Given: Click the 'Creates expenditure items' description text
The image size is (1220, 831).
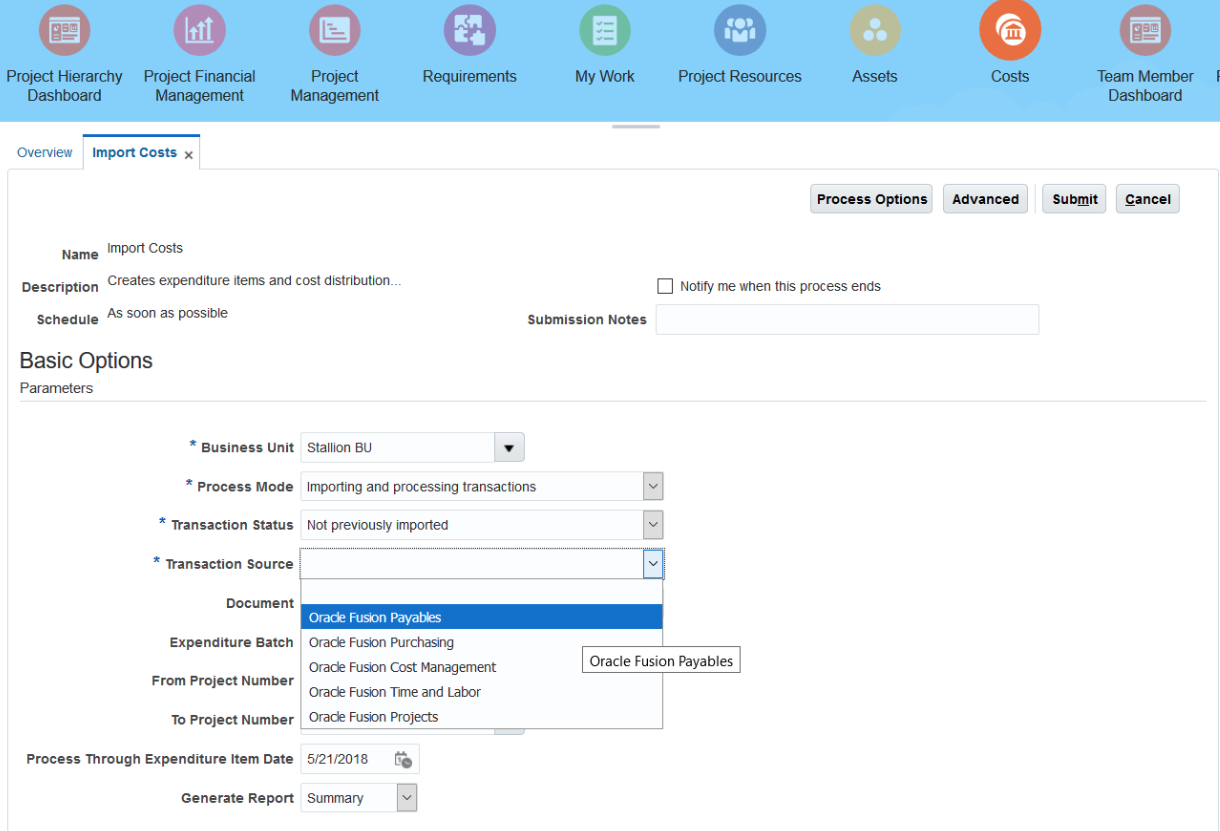Looking at the screenshot, I should pyautogui.click(x=254, y=281).
